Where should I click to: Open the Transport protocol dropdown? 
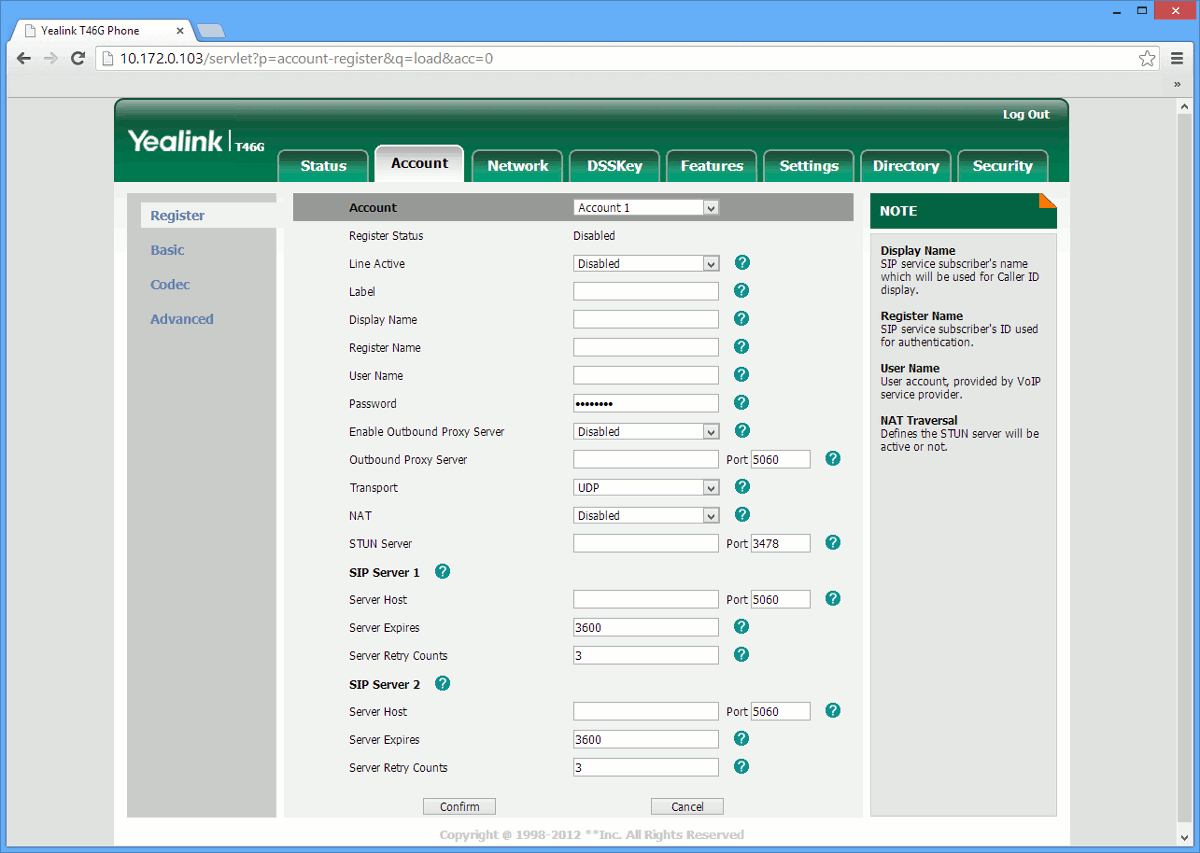646,488
